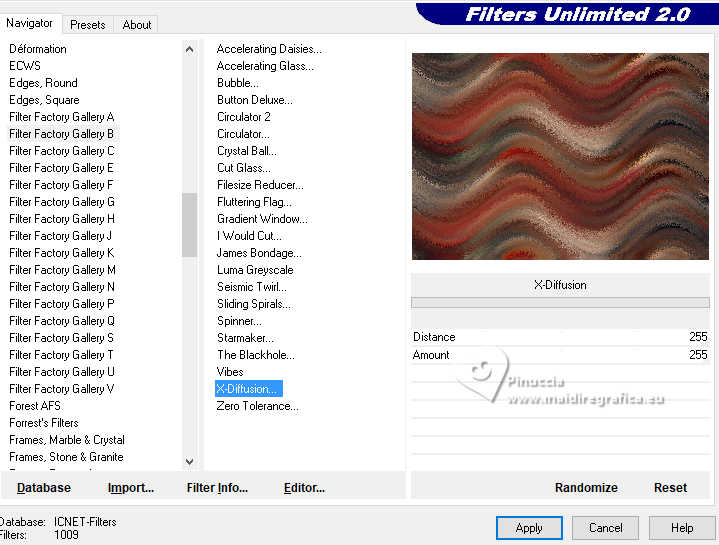Viewport: 719px width, 545px height.
Task: Select Filter Factory Gallery U
Action: pos(61,371)
